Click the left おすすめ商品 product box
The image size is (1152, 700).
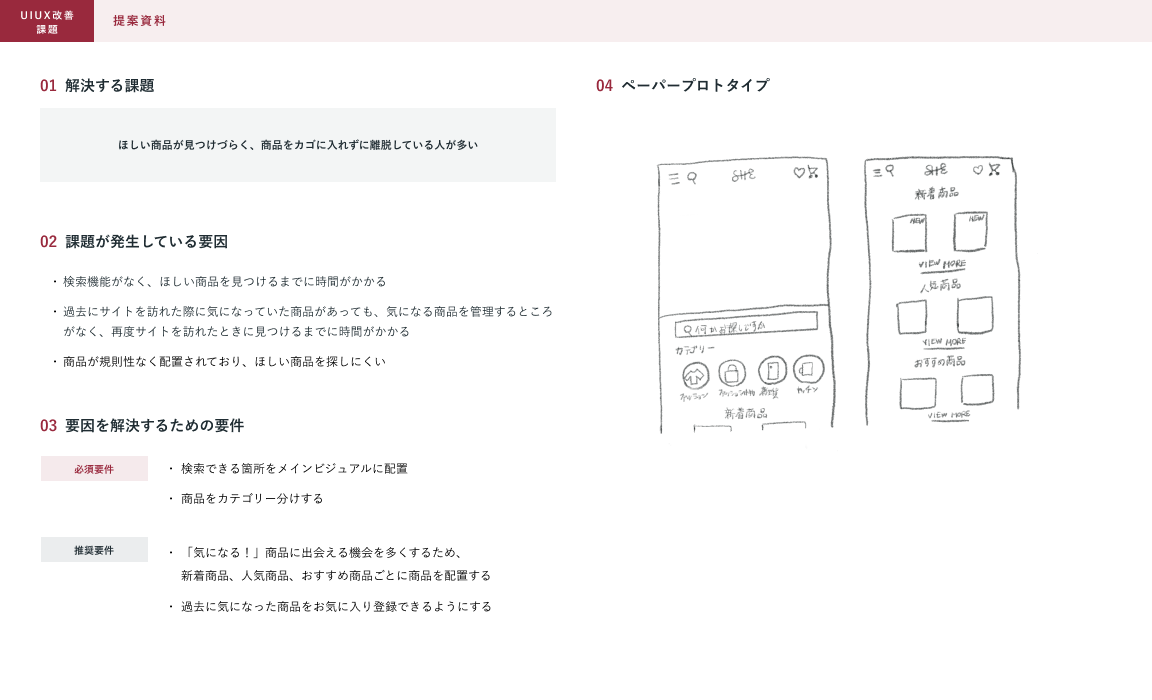coord(918,393)
